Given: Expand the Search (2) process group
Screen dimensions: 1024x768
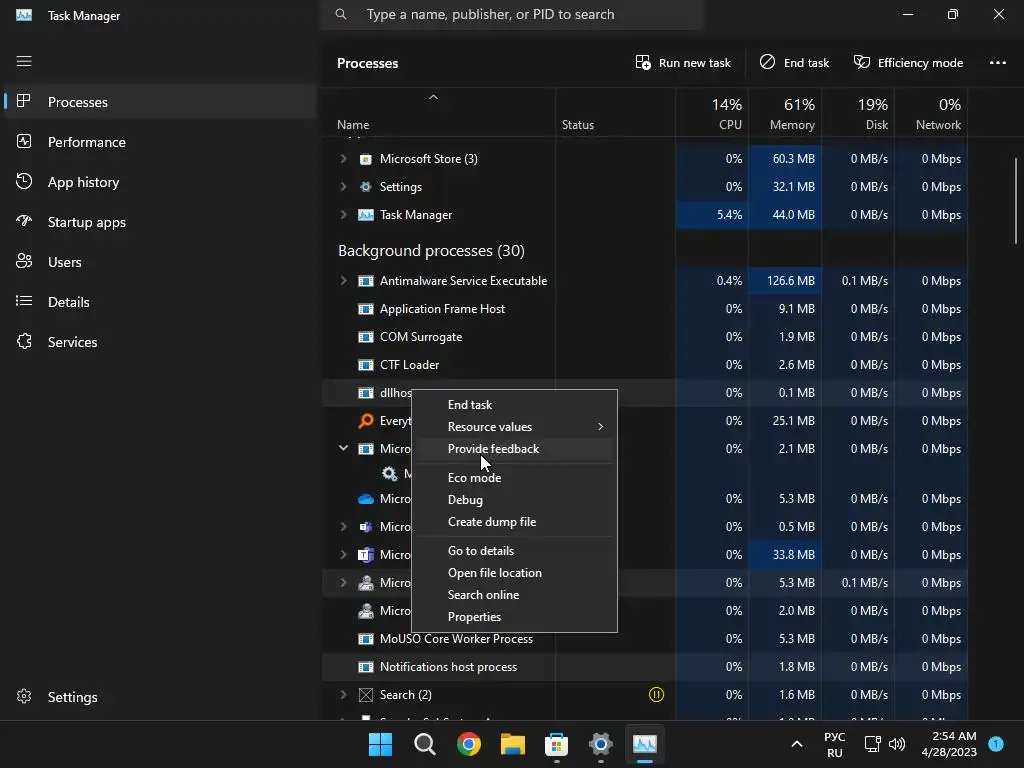Looking at the screenshot, I should click(x=344, y=695).
